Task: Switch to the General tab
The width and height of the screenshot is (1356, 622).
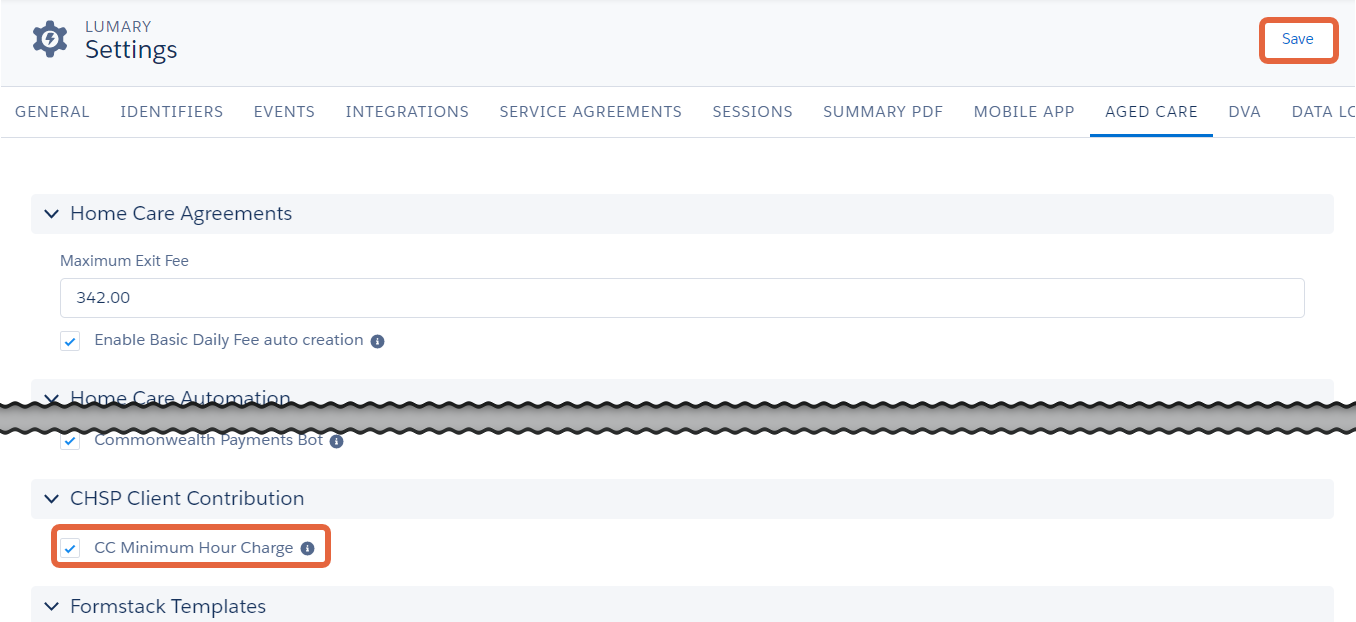Action: click(x=52, y=112)
